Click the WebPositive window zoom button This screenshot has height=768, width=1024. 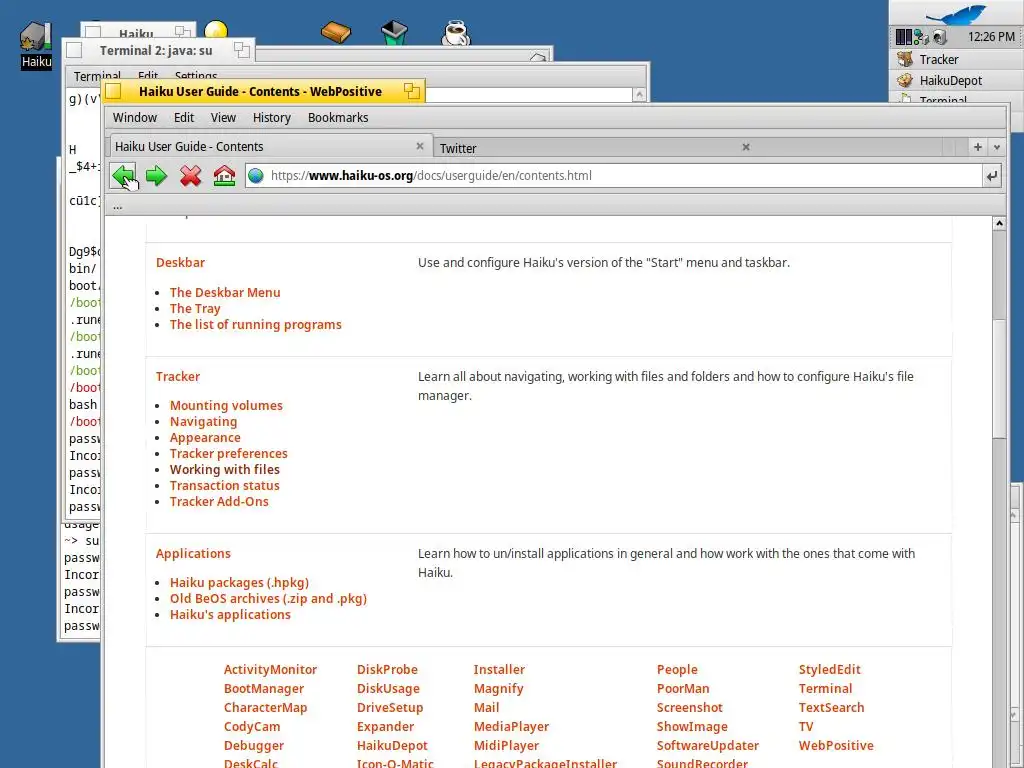coord(411,91)
